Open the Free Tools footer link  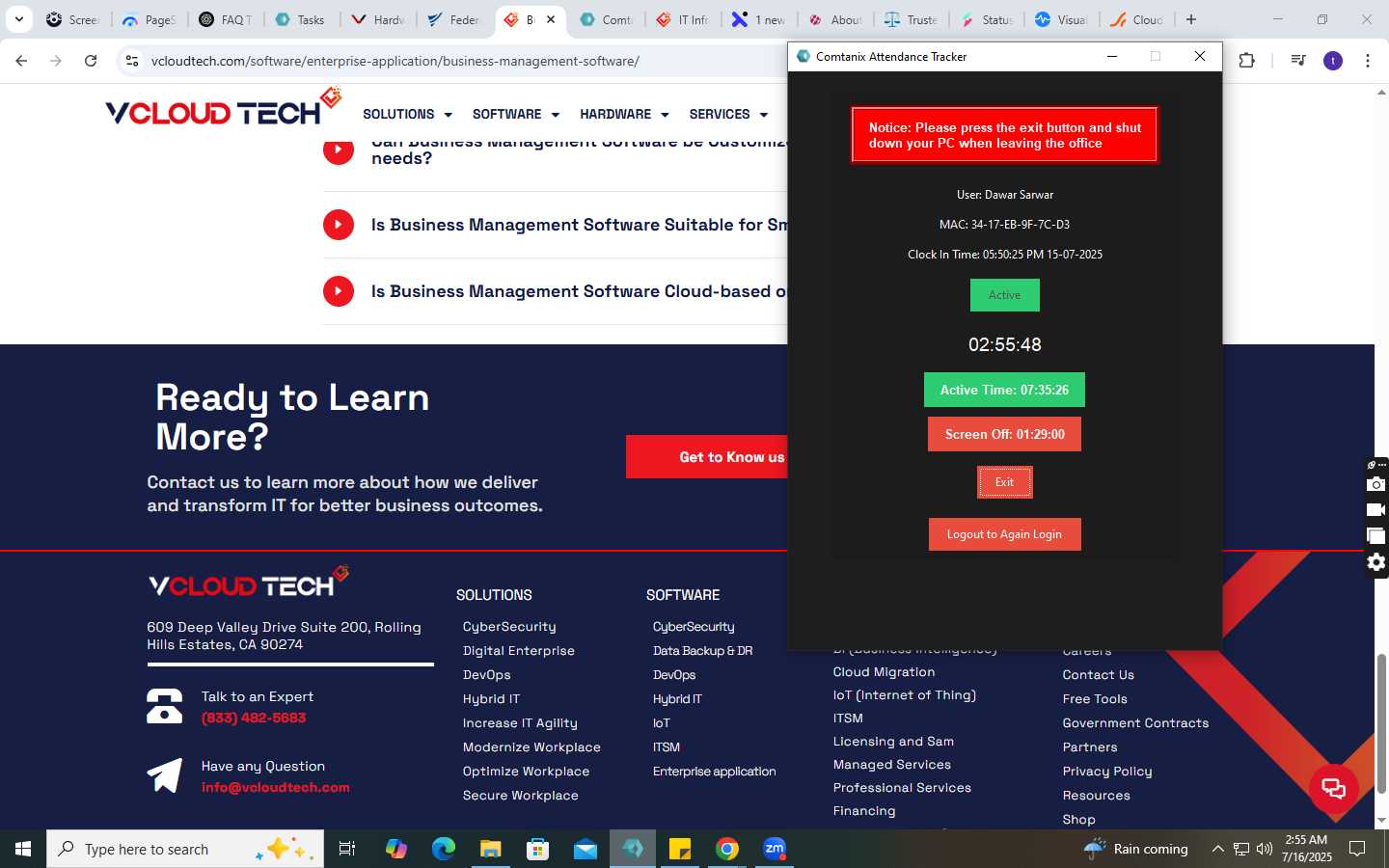point(1095,699)
